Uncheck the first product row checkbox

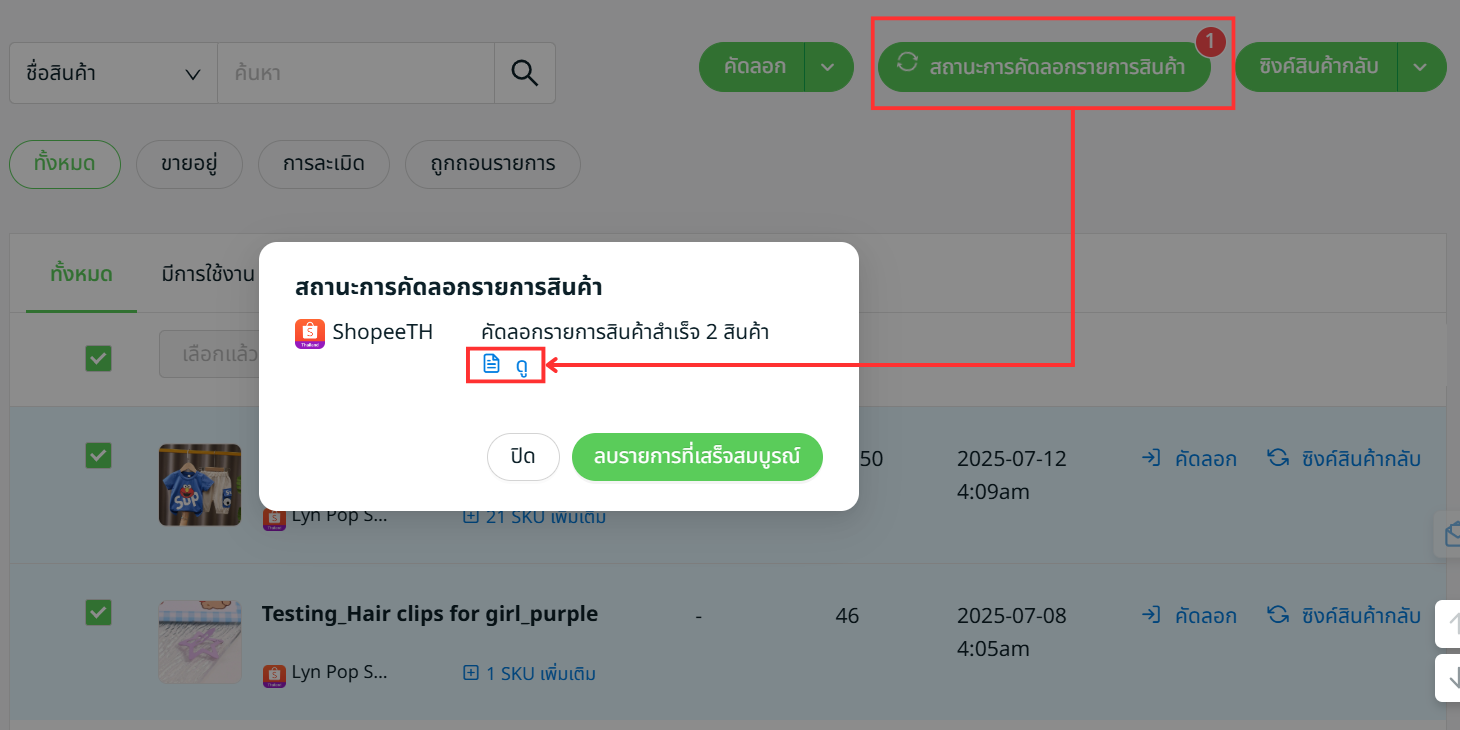(x=98, y=456)
